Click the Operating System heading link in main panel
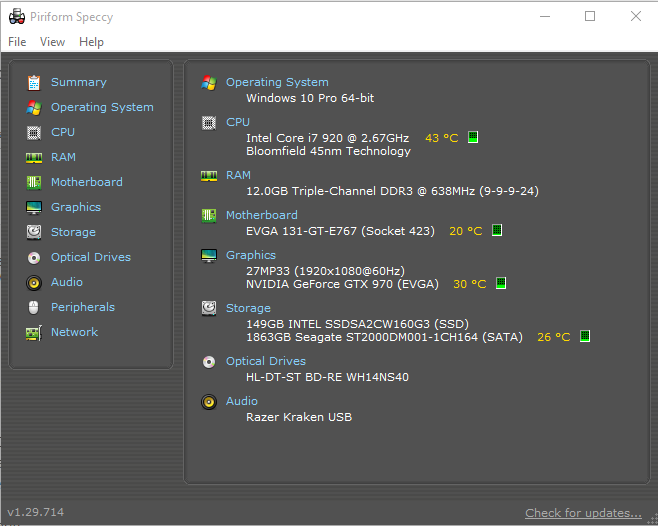Screen dimensions: 658x526 (x=277, y=82)
